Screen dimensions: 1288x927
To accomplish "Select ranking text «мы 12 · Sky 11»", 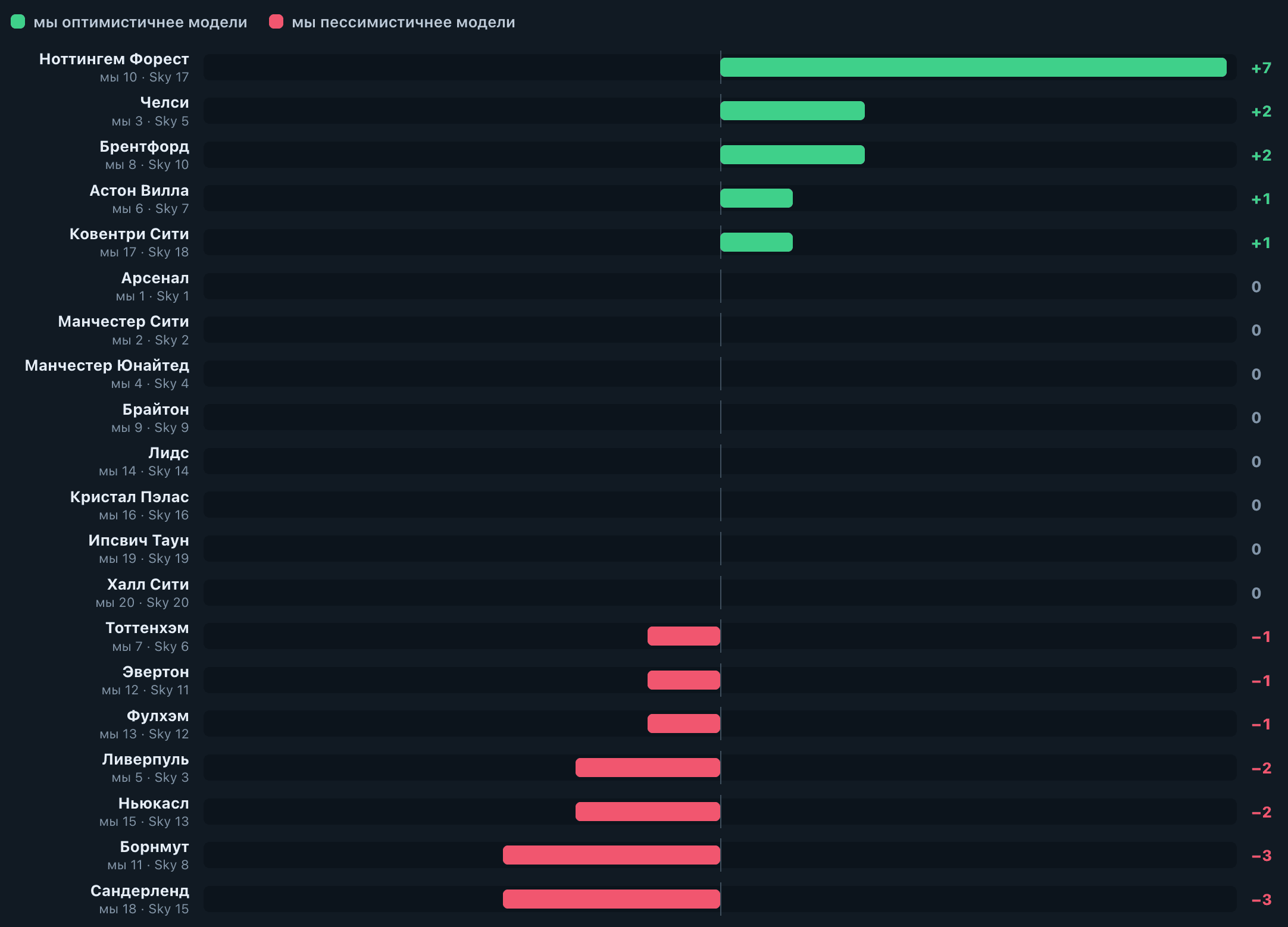I will pos(145,690).
